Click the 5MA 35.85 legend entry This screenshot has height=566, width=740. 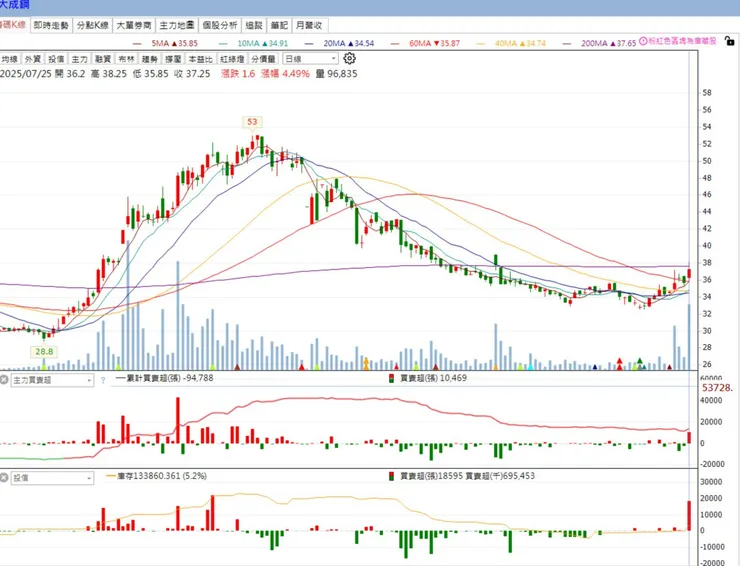pos(165,43)
